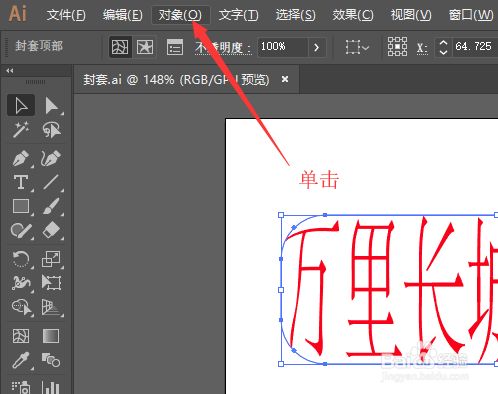This screenshot has width=498, height=394.
Task: Select the Rotate tool
Action: pyautogui.click(x=21, y=259)
